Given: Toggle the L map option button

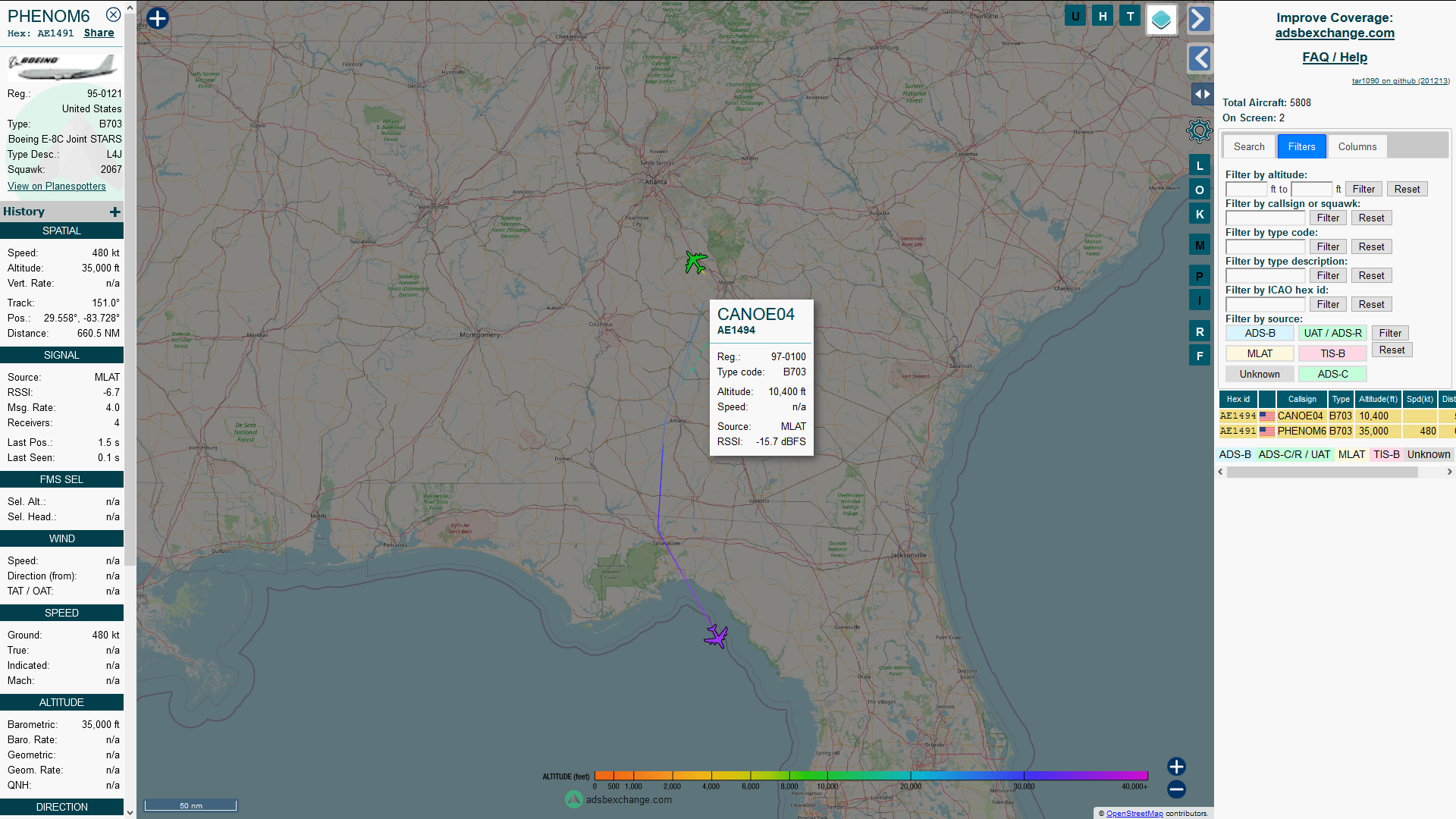Looking at the screenshot, I should [x=1200, y=165].
